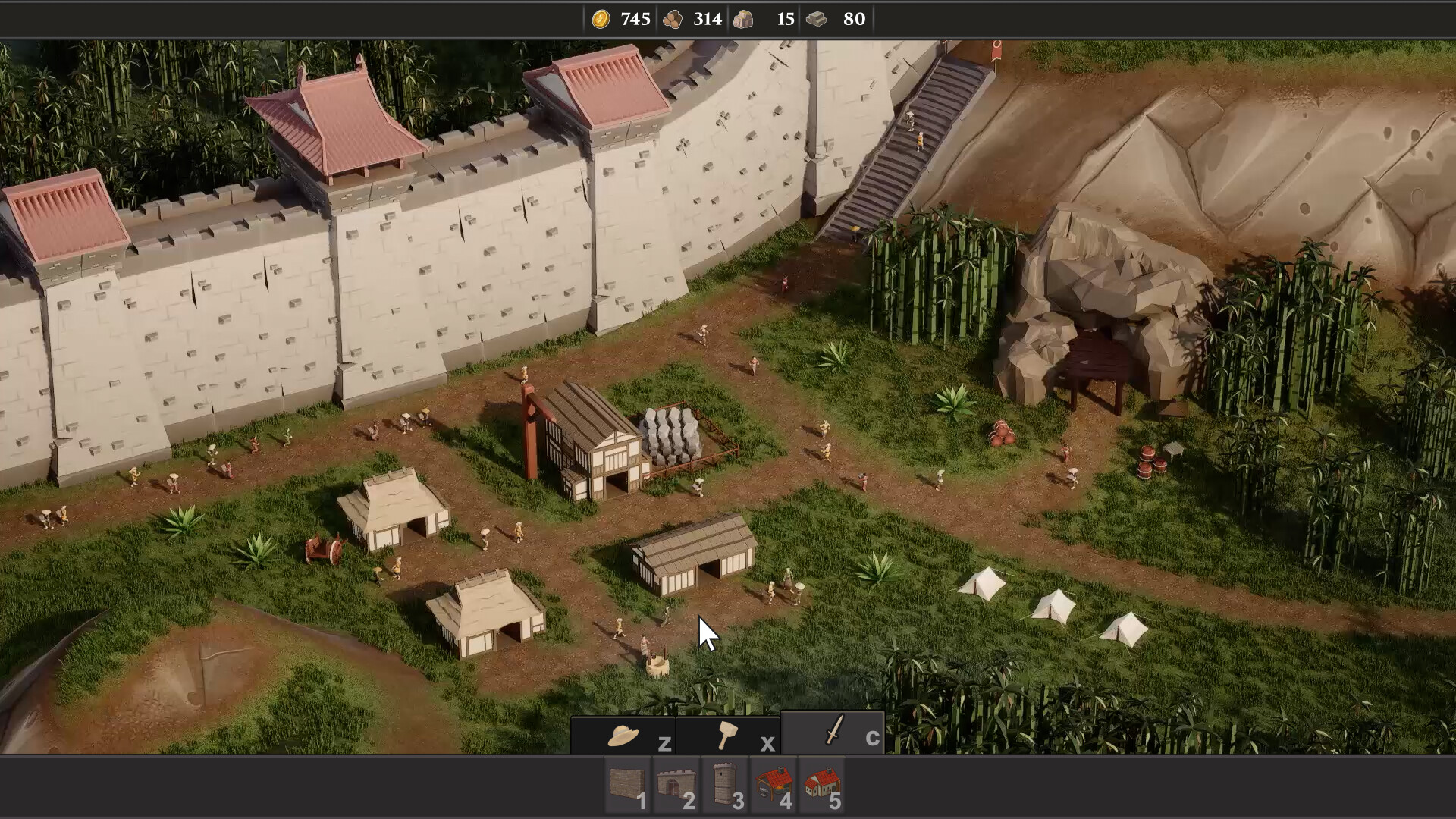Image resolution: width=1456 pixels, height=819 pixels.
Task: Click the stone resource icon
Action: click(744, 19)
